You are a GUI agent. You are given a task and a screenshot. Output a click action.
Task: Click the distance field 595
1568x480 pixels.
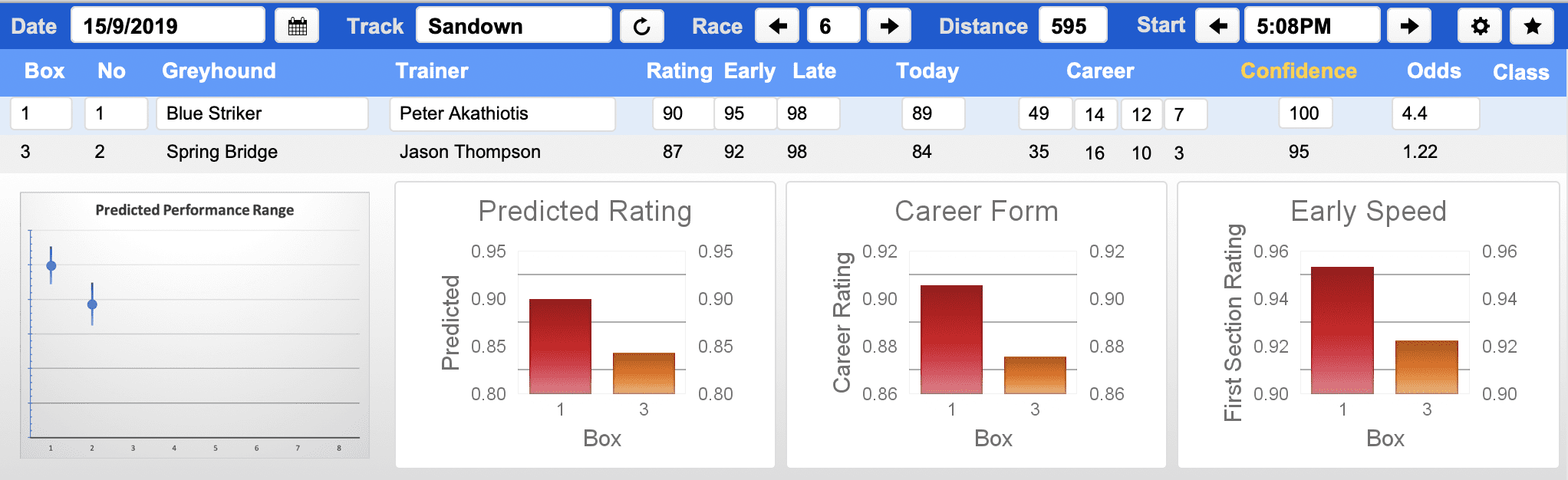[x=1072, y=26]
